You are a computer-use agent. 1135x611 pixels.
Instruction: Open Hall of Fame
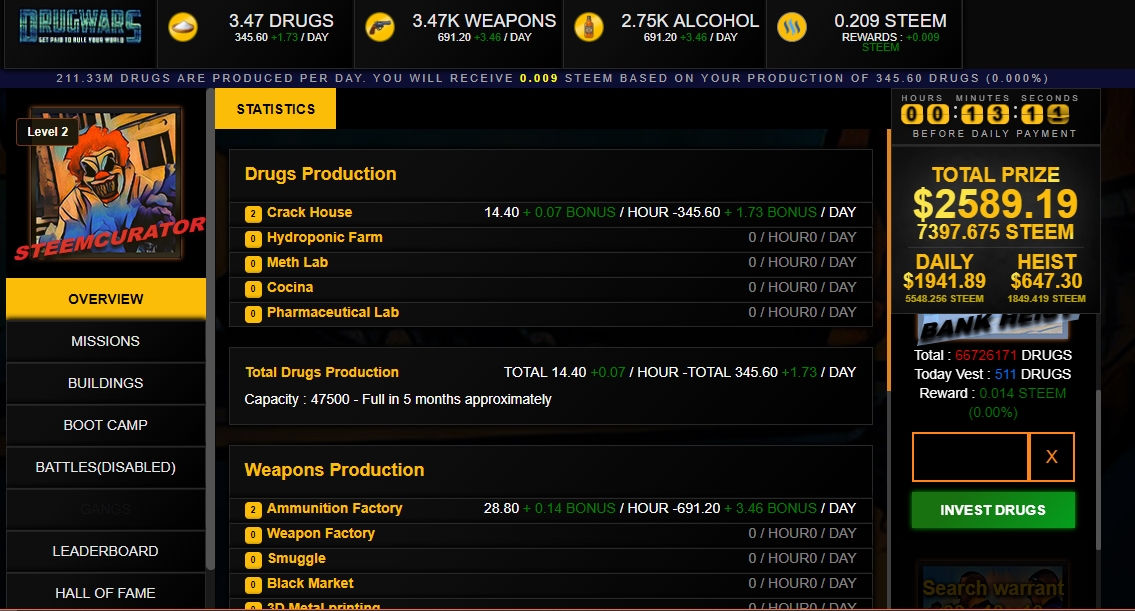pos(106,593)
